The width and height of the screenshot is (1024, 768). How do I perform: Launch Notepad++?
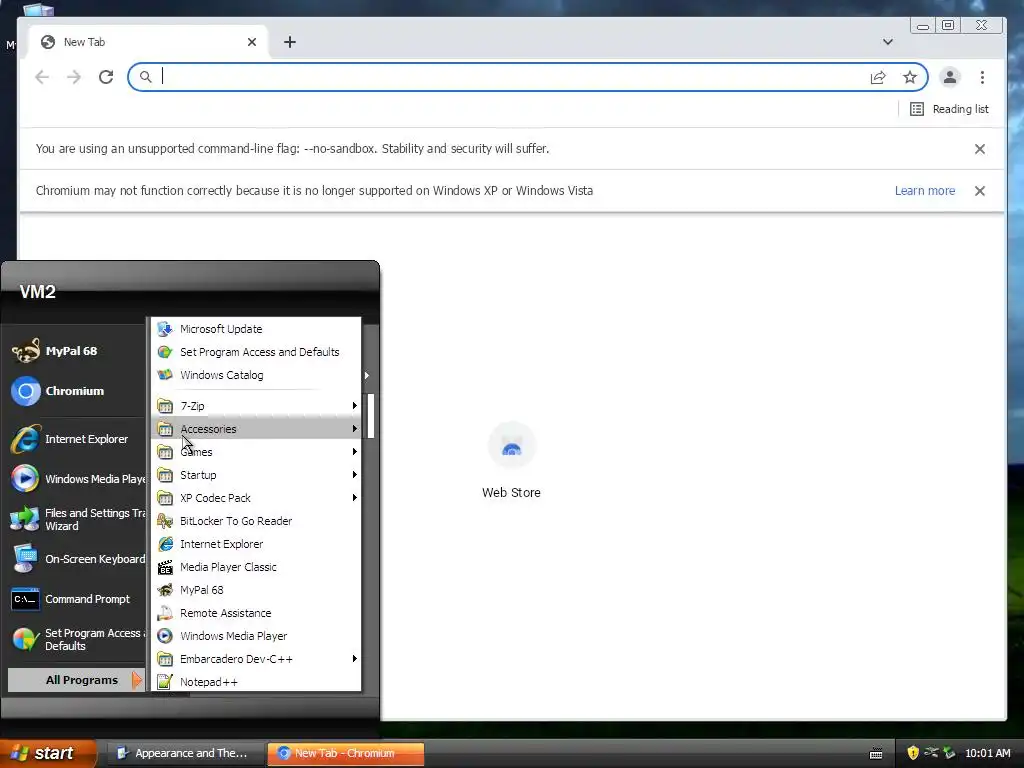pyautogui.click(x=256, y=682)
